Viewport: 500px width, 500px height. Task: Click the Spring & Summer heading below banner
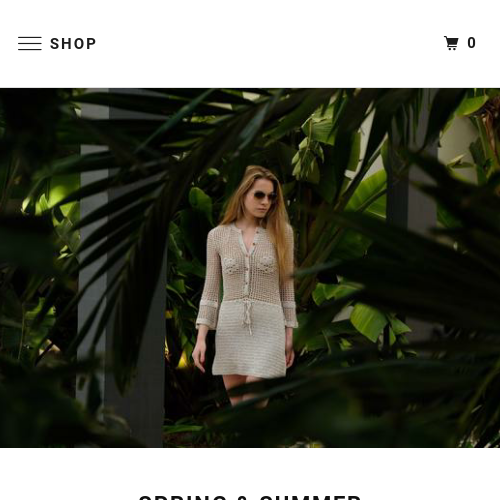click(250, 497)
